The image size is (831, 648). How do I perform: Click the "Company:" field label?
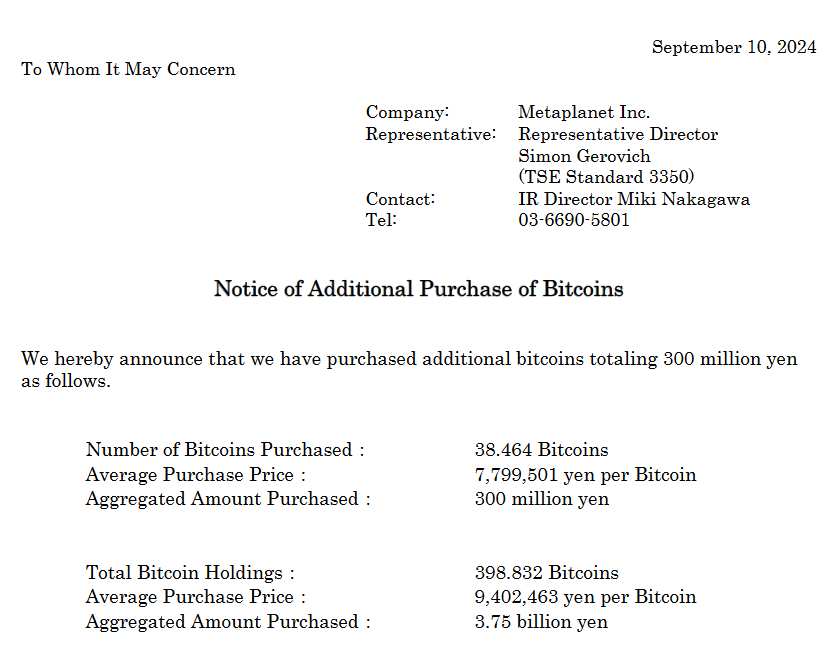(407, 113)
